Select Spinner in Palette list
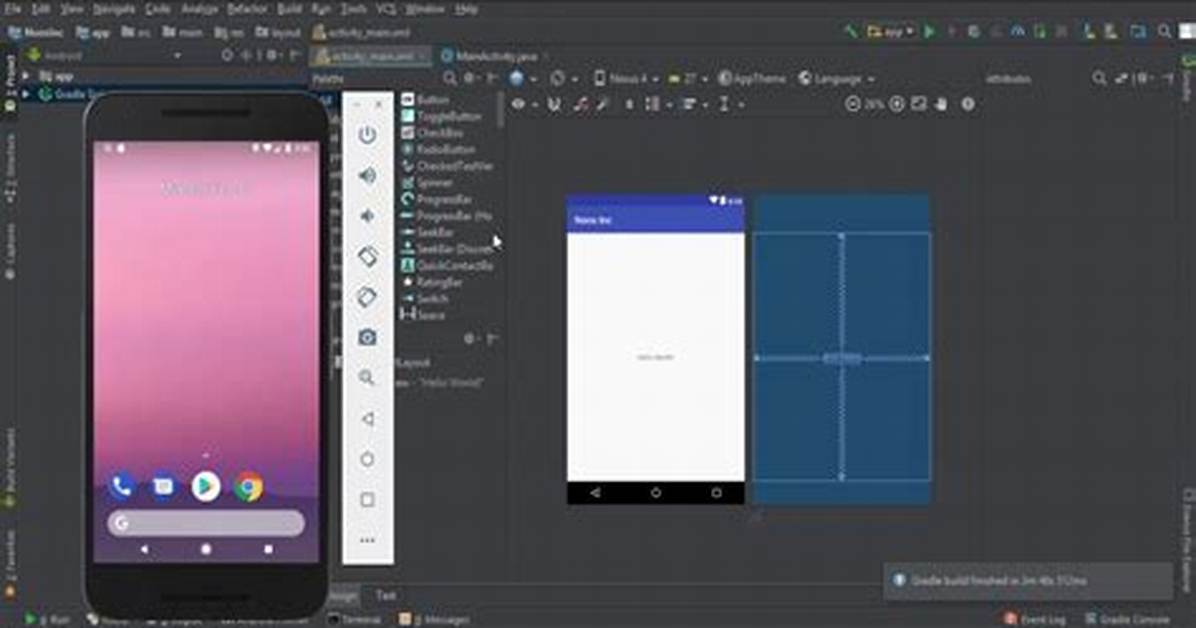This screenshot has height=628, width=1196. pyautogui.click(x=427, y=183)
